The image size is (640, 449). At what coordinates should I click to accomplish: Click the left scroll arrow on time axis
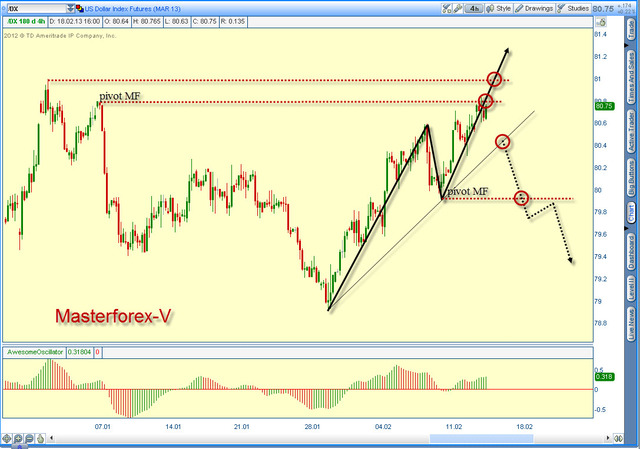click(51, 438)
